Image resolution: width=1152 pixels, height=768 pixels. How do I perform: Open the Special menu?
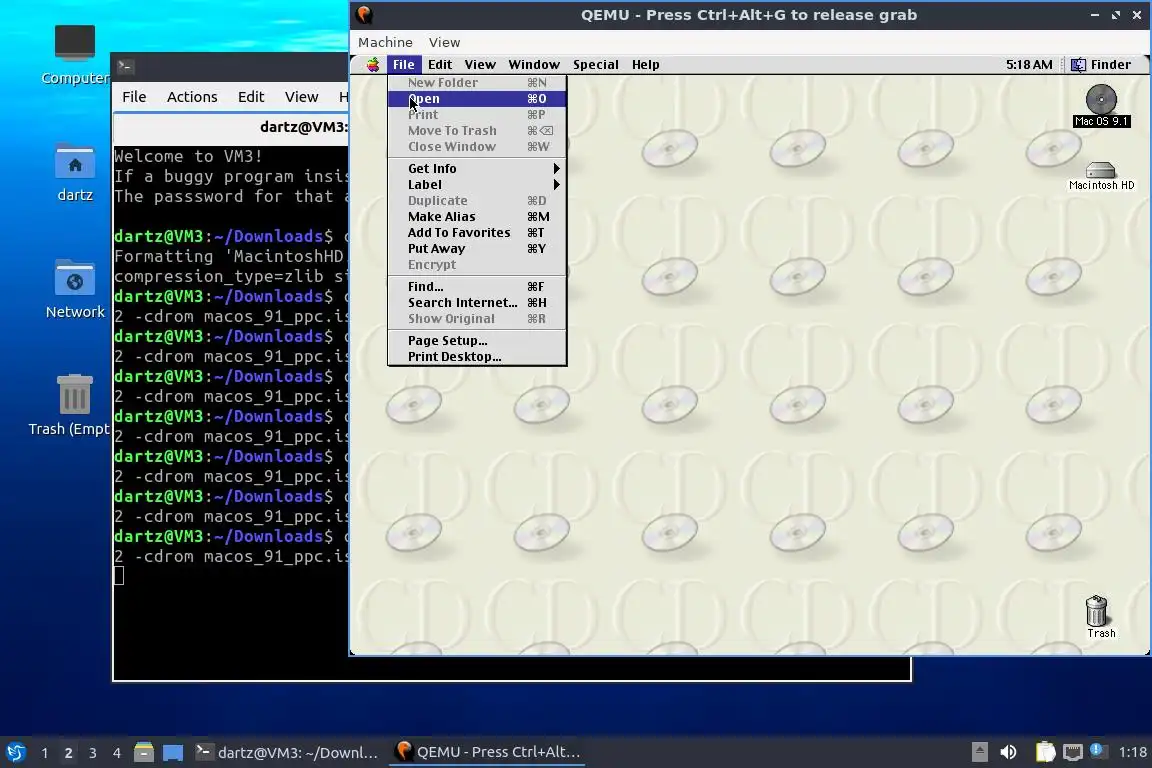(596, 65)
